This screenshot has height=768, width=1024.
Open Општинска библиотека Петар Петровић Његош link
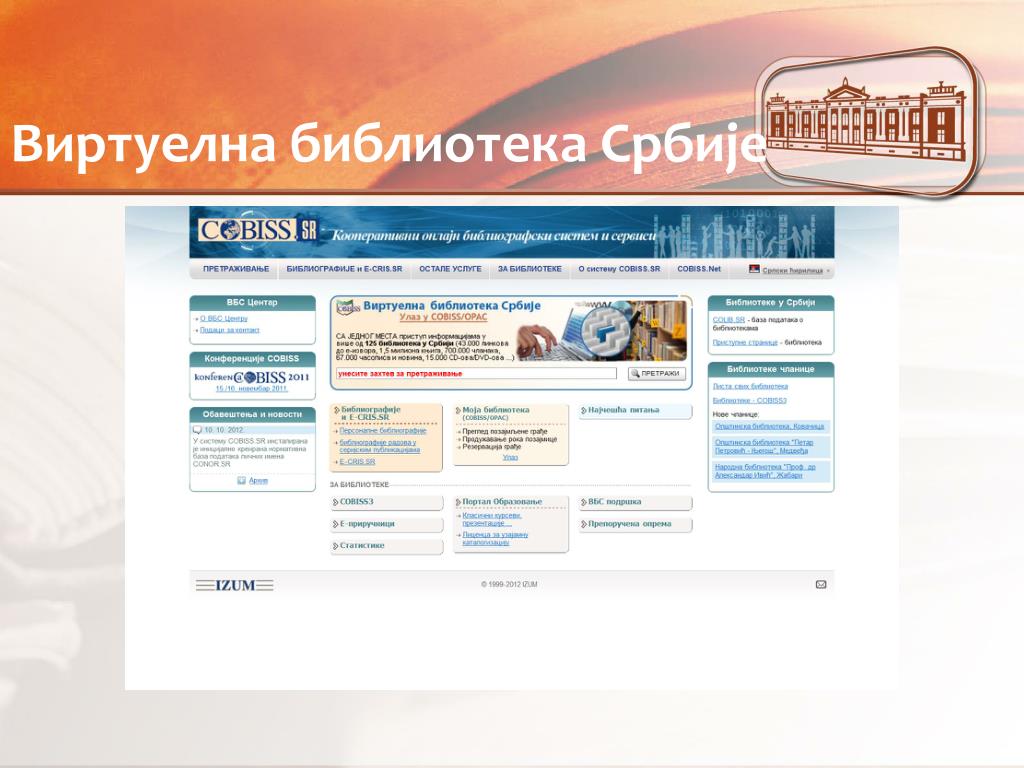click(764, 447)
